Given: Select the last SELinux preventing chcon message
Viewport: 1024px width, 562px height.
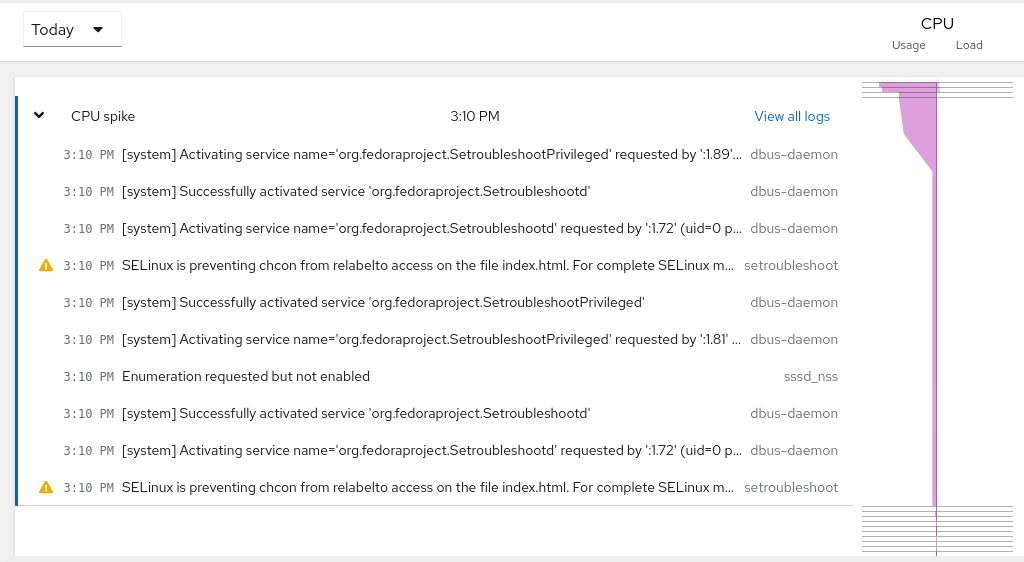Looking at the screenshot, I should [428, 488].
